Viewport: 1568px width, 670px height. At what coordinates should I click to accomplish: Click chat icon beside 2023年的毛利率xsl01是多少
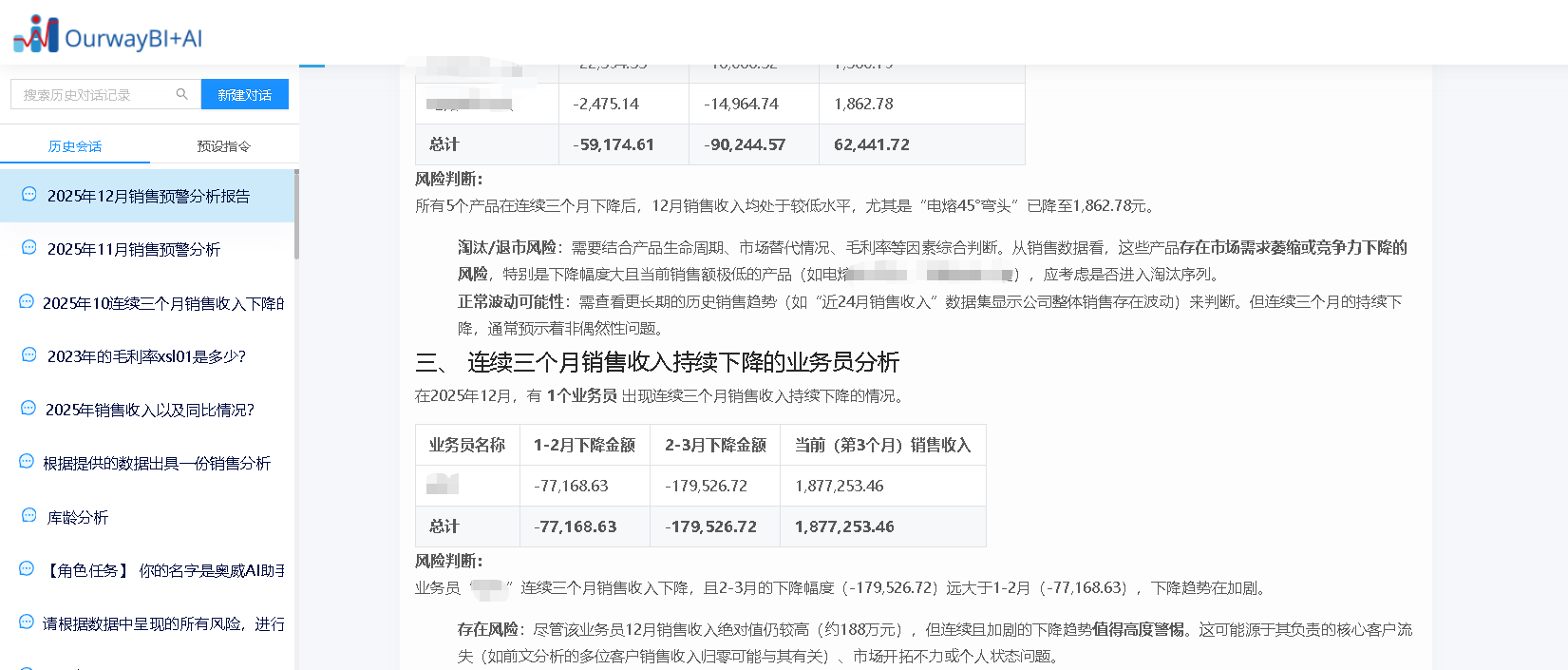[x=29, y=355]
